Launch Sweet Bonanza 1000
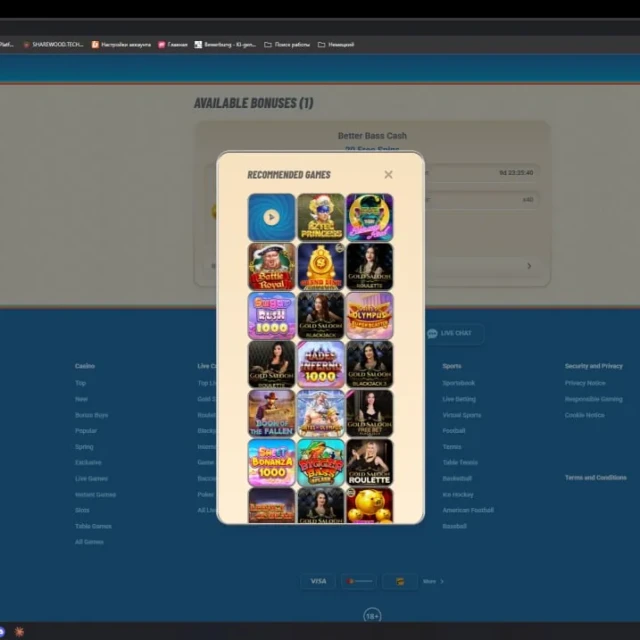Image resolution: width=640 pixels, height=640 pixels. point(271,462)
